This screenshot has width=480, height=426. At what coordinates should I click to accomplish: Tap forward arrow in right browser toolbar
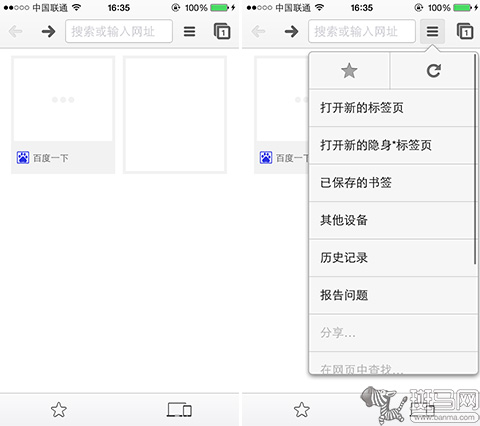click(x=291, y=32)
